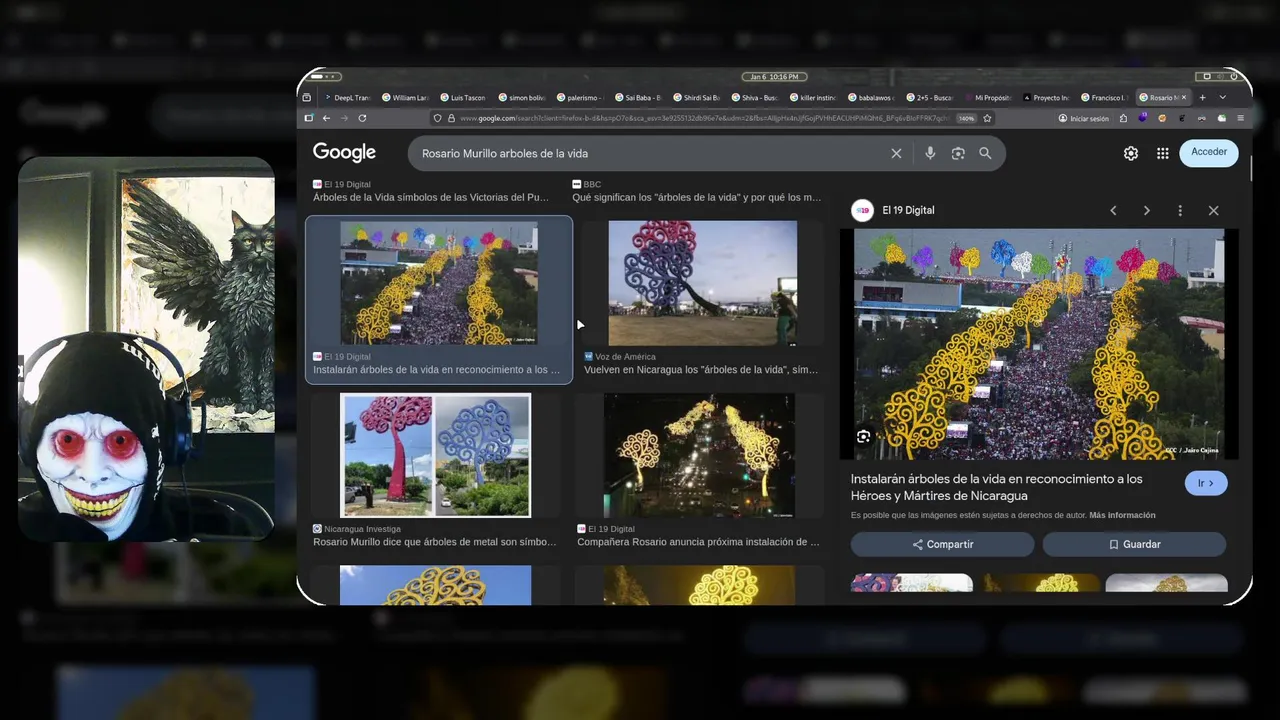Open Google Lens image search
The width and height of the screenshot is (1280, 720).
pyautogui.click(x=958, y=153)
